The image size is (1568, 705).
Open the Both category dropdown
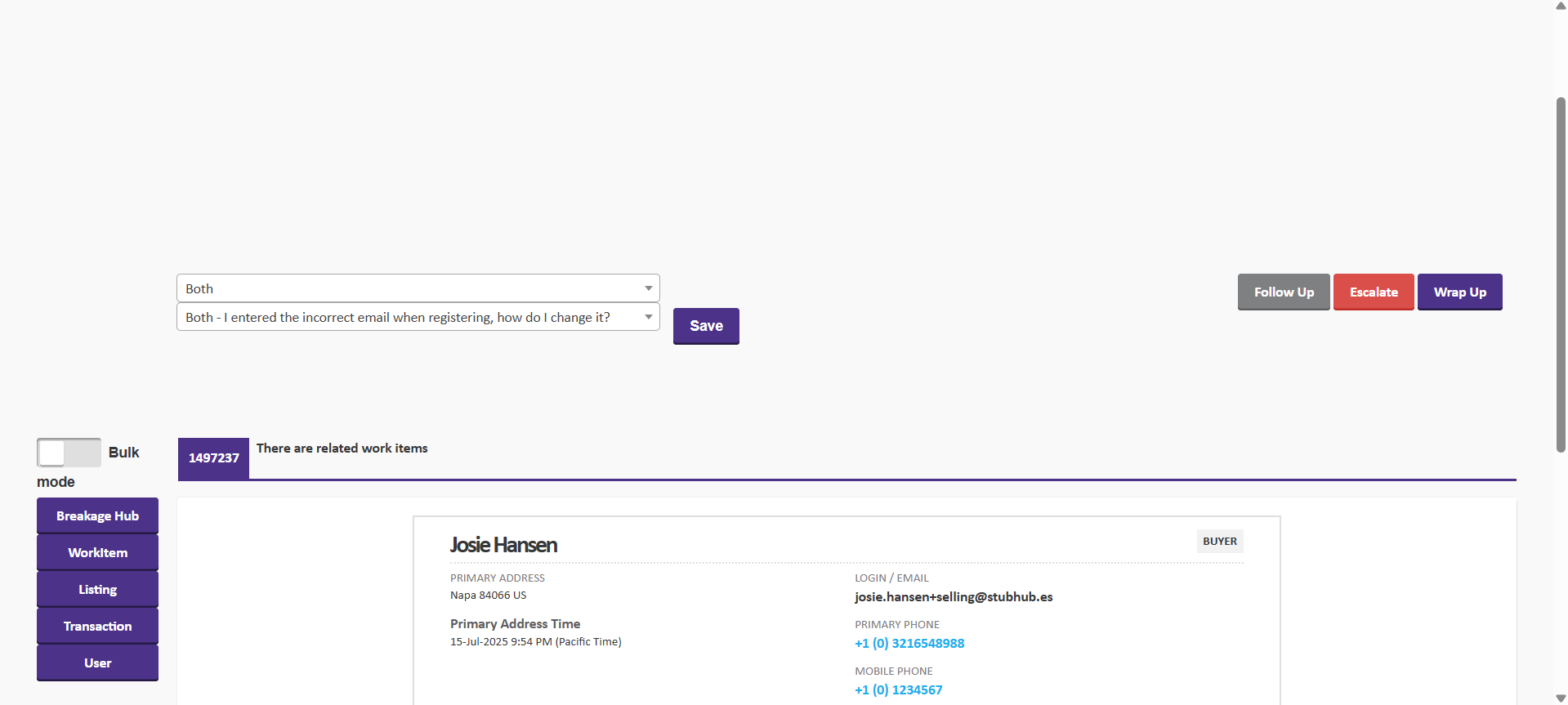point(418,288)
